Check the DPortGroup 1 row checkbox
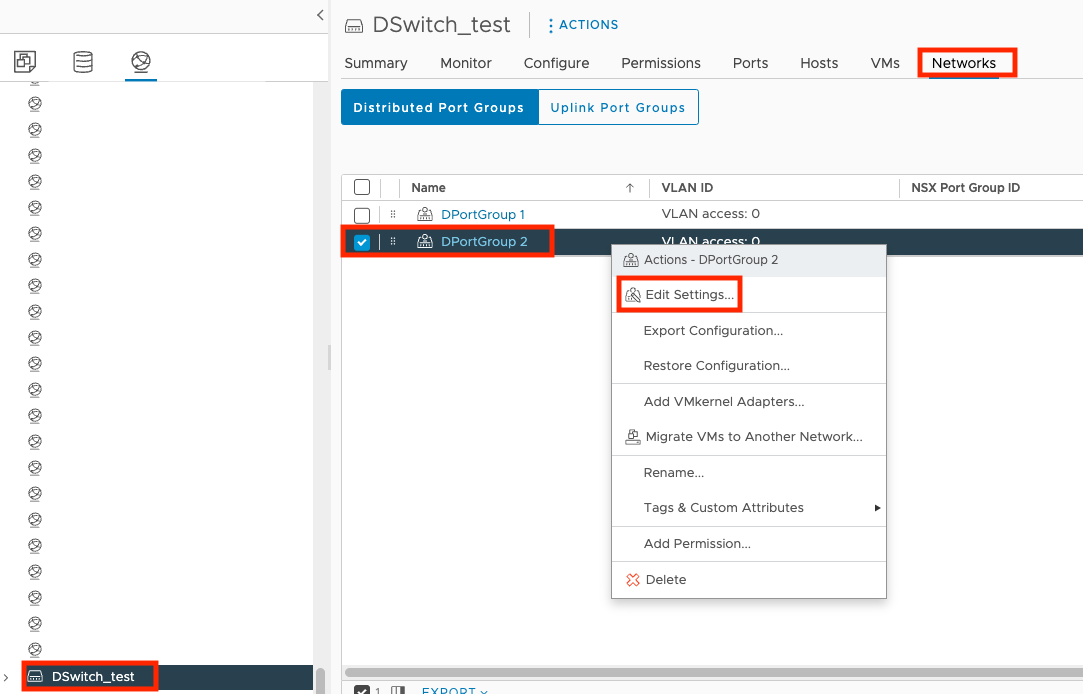Screen dimensions: 1083x694 coord(362,215)
